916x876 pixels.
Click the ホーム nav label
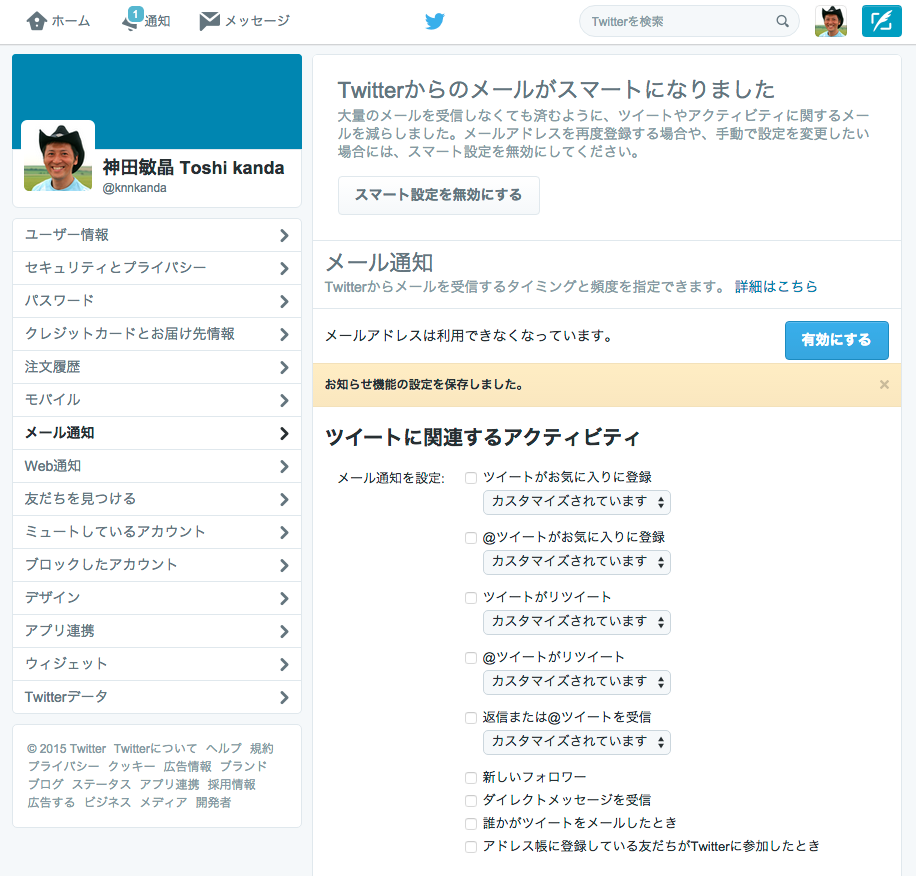click(71, 22)
